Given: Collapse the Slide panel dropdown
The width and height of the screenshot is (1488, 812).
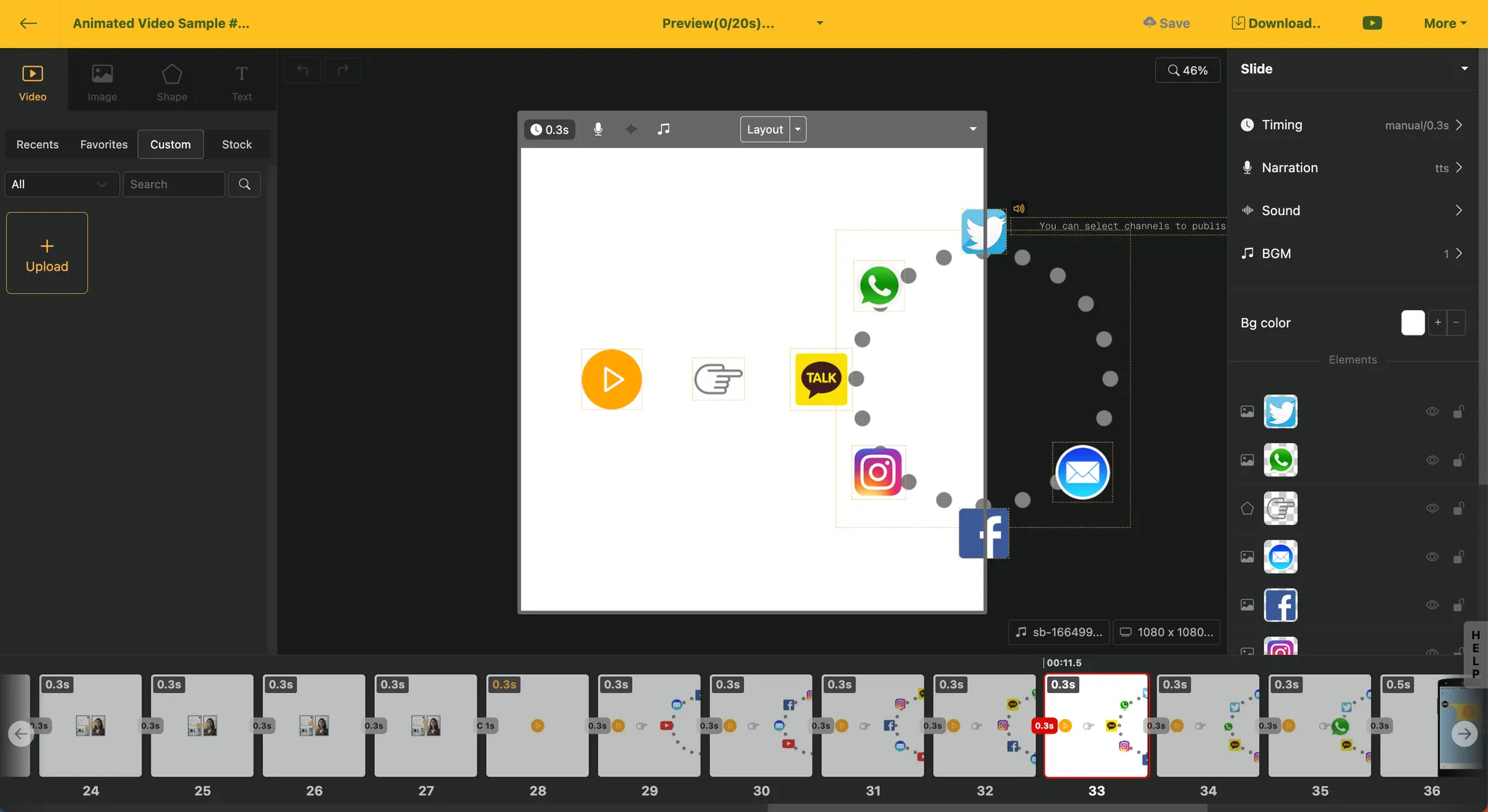Looking at the screenshot, I should coord(1465,69).
